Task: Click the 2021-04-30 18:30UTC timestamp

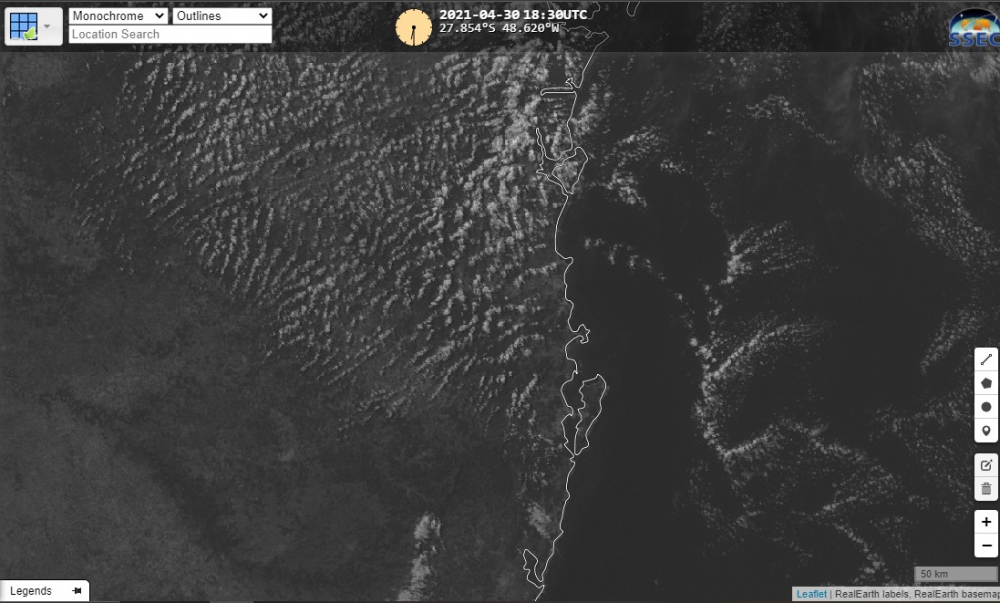Action: point(513,14)
